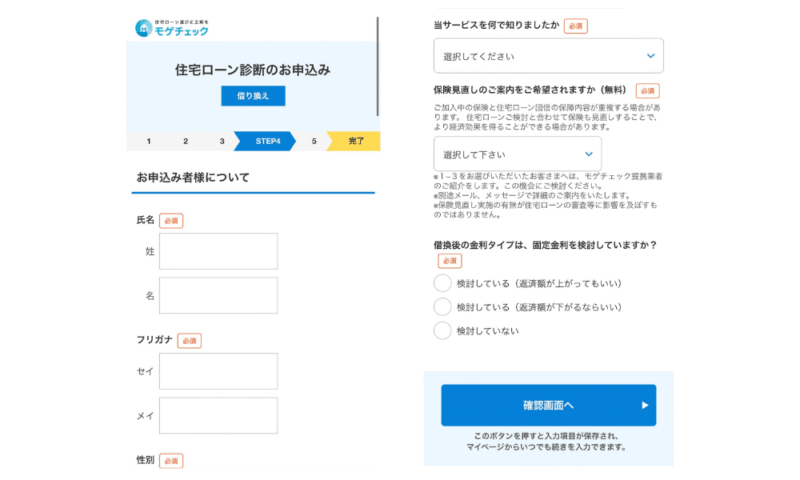This screenshot has height=480, width=800.
Task: Click the vertical scrollbar beside the form header
Action: click(x=378, y=66)
